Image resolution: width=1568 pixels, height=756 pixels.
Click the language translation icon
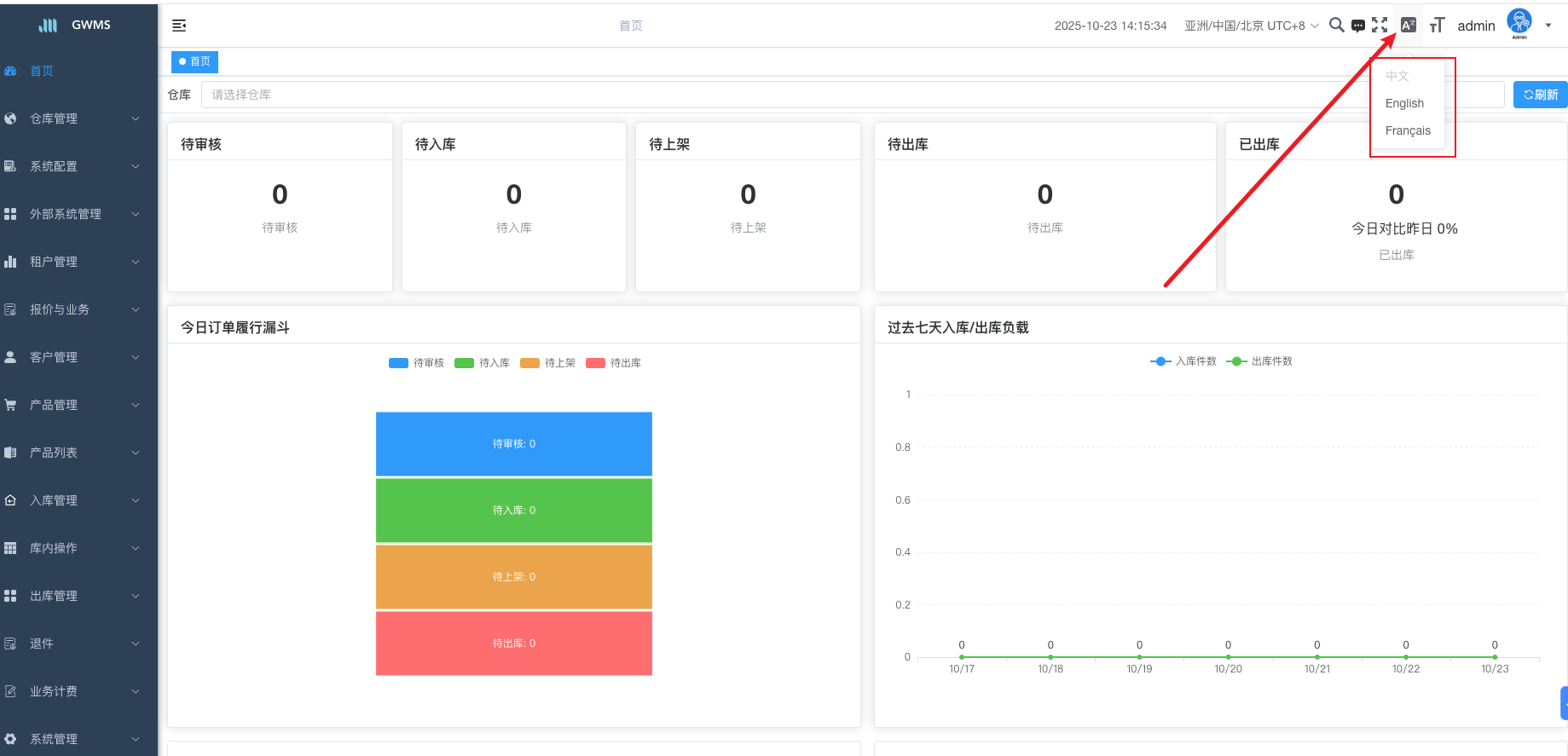click(x=1409, y=26)
